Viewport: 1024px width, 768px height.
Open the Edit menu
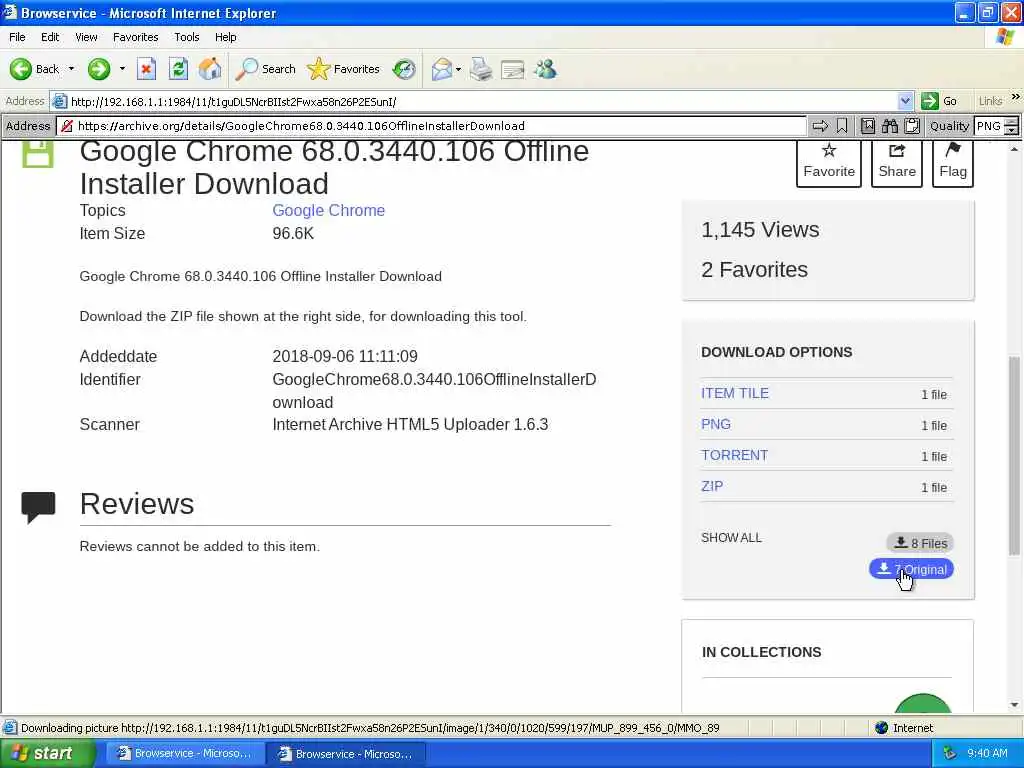coord(50,37)
